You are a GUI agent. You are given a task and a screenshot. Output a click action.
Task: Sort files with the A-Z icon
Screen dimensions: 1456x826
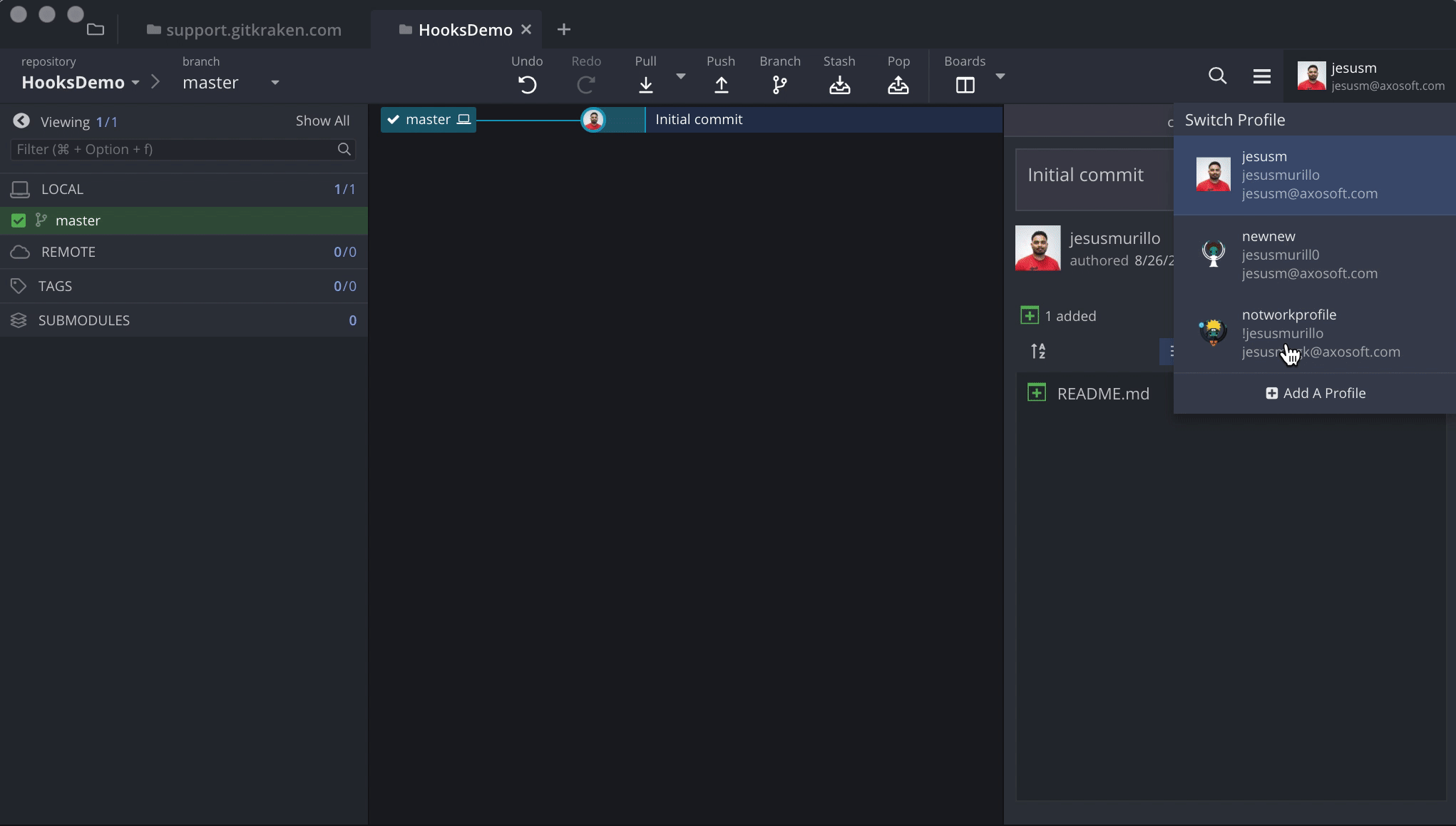1038,351
